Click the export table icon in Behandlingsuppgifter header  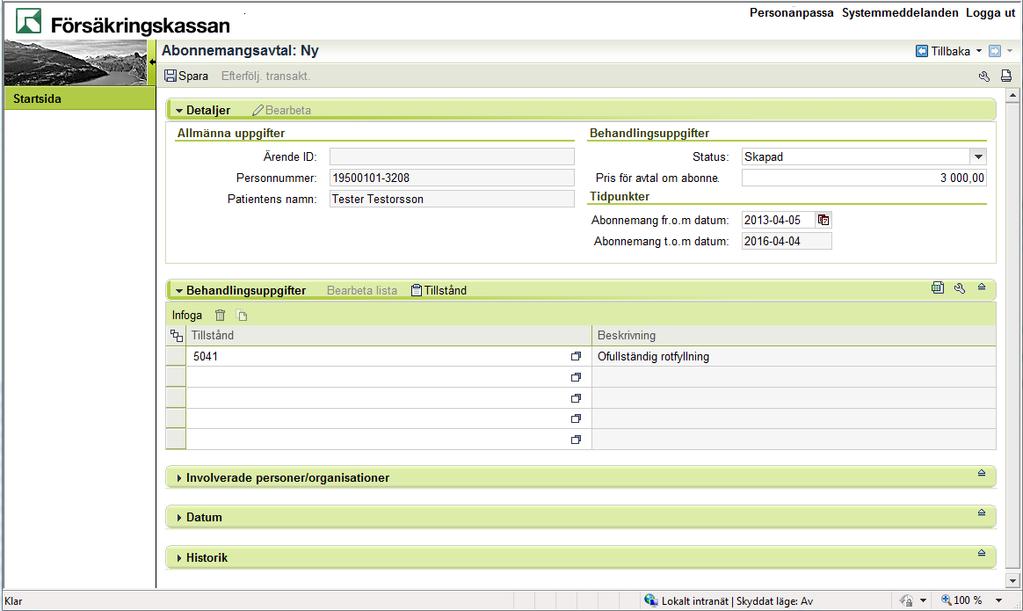point(938,288)
